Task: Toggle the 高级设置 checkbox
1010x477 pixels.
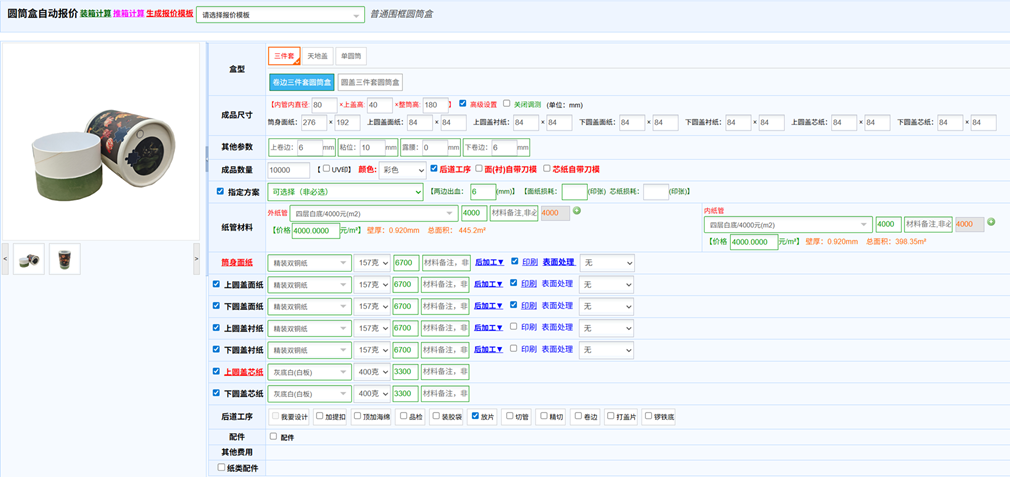Action: (x=462, y=103)
